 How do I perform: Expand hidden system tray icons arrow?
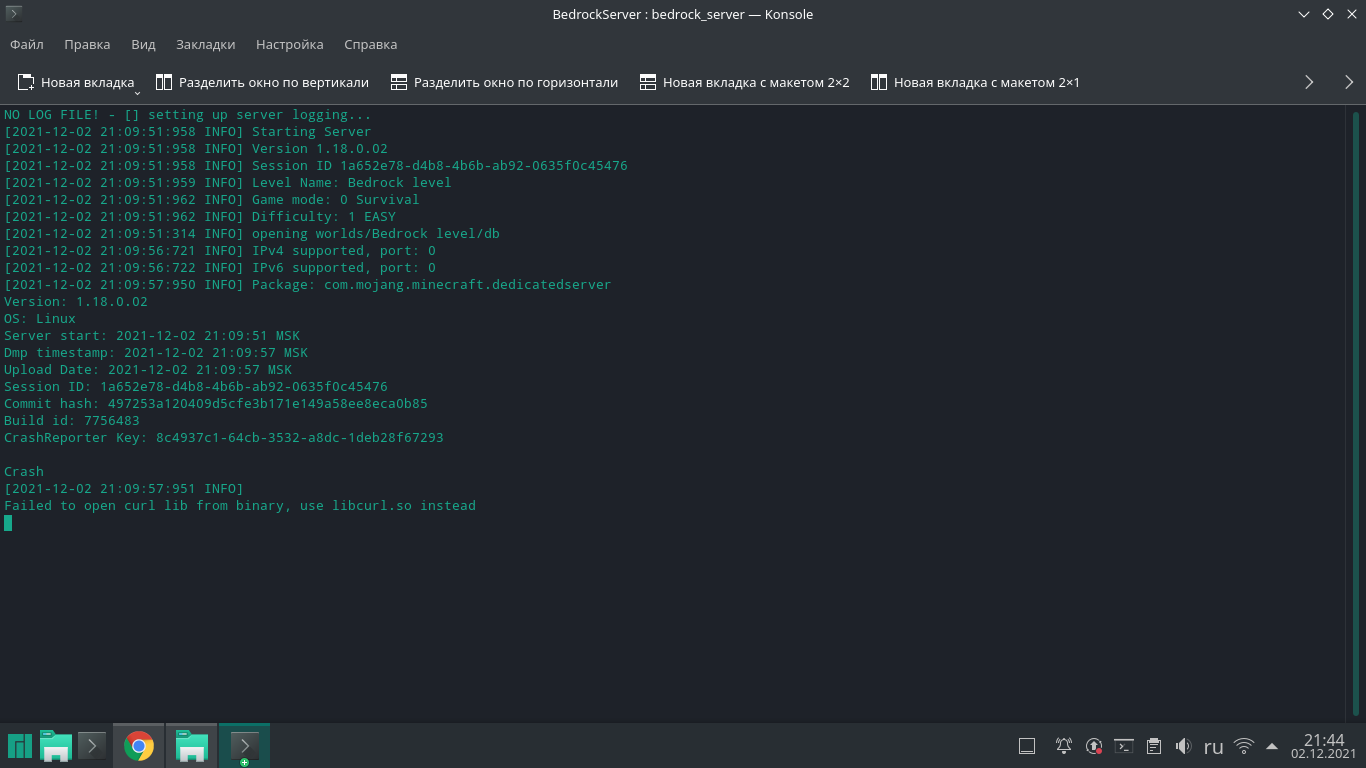coord(1272,746)
